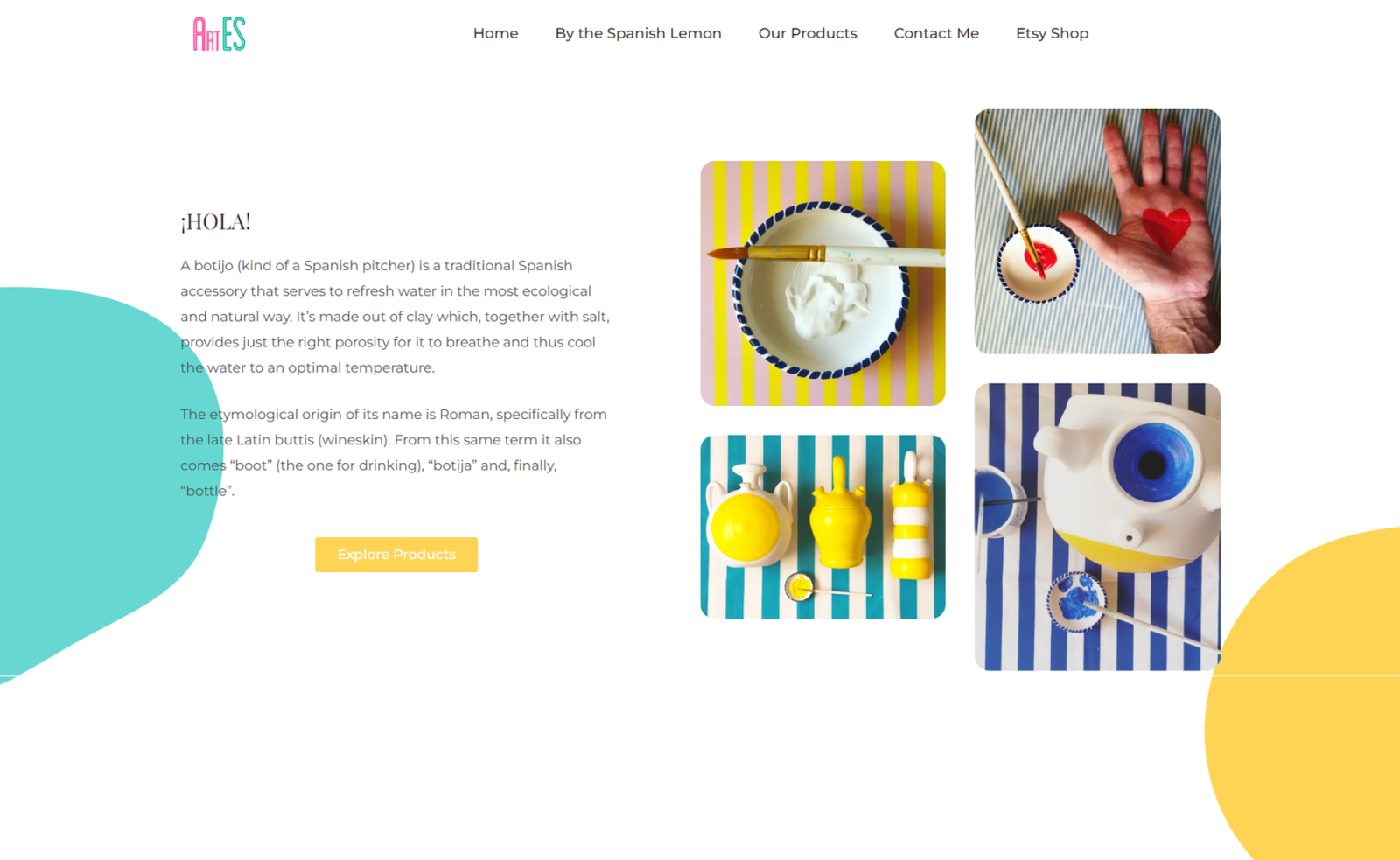1400x860 pixels.
Task: View the blue botijo photo
Action: point(1097,527)
